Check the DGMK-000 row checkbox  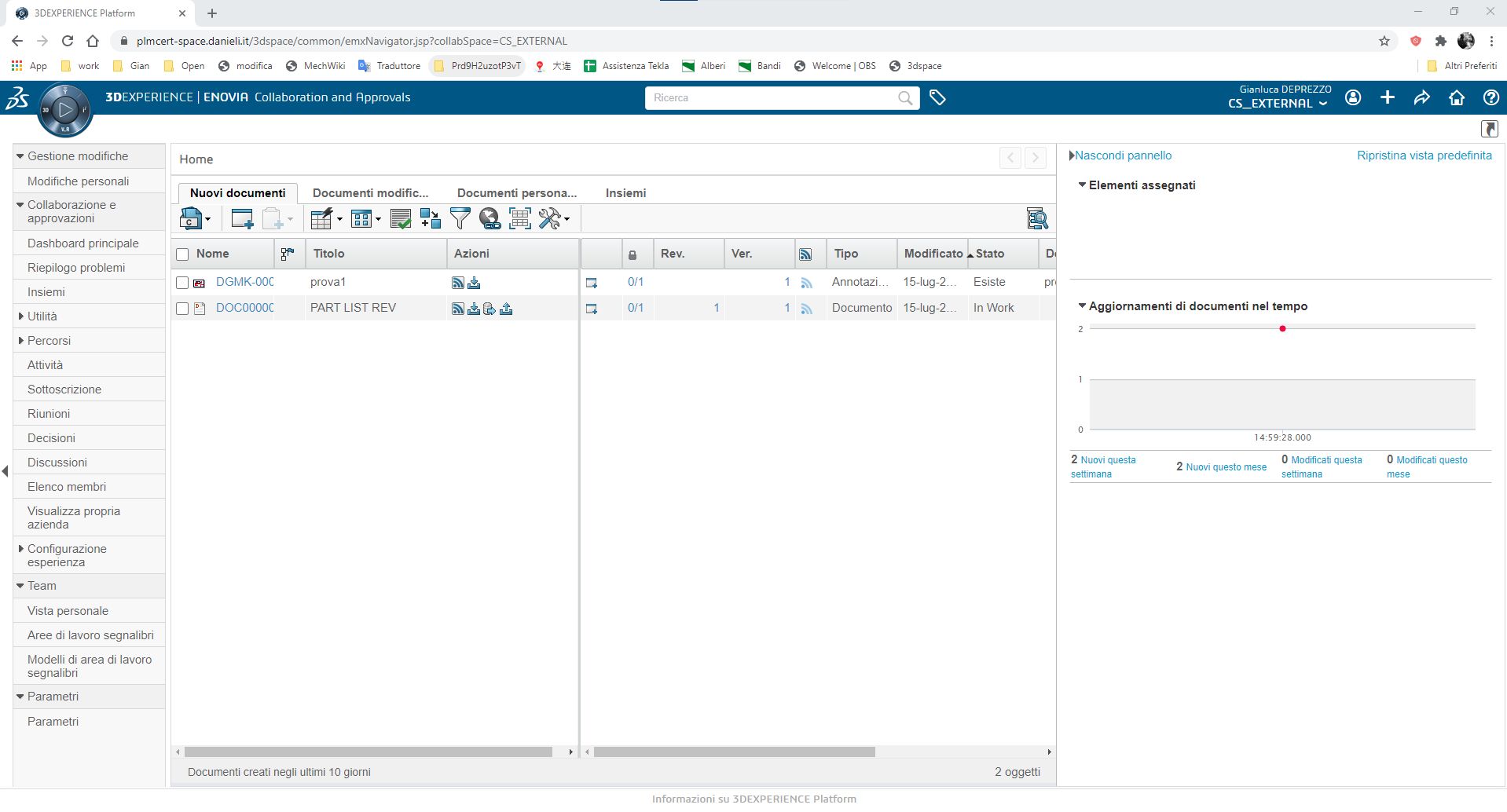183,283
